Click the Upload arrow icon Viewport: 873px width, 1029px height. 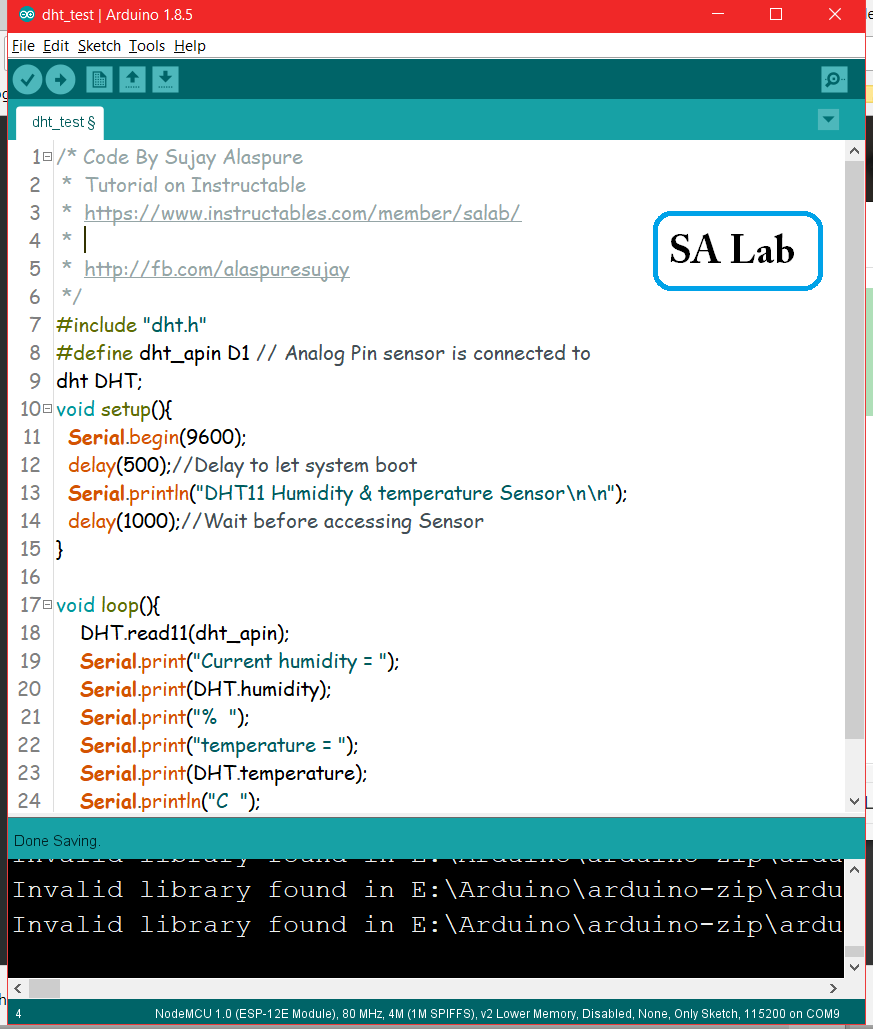tap(60, 79)
